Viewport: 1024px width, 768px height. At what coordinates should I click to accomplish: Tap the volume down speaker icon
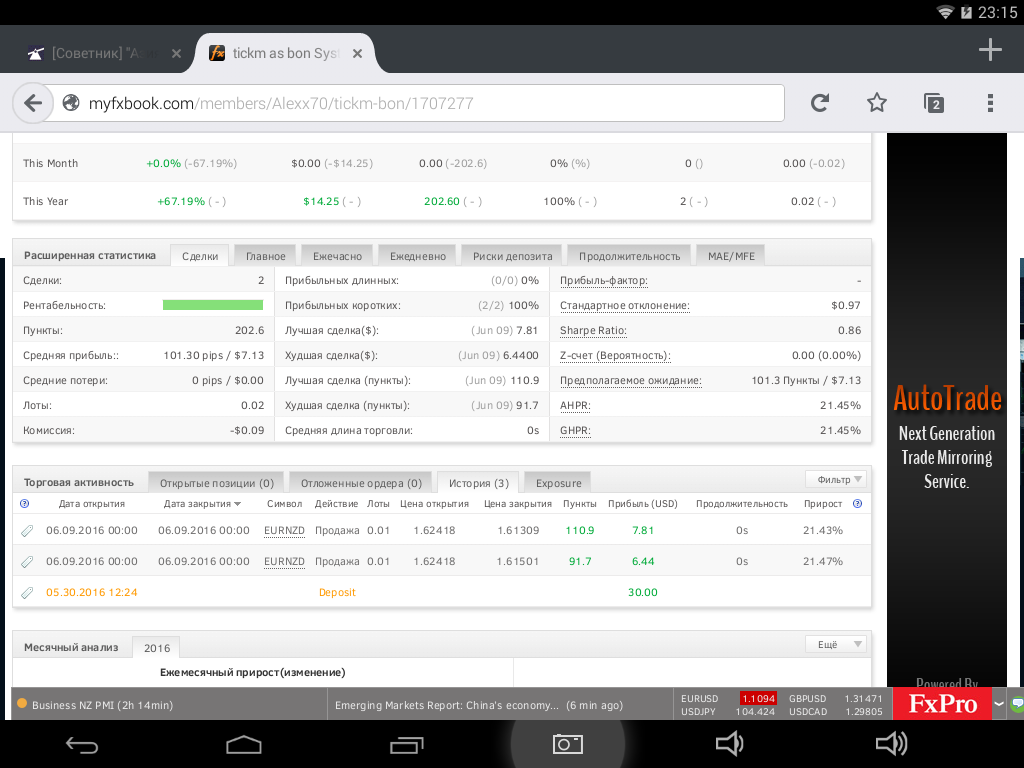[729, 744]
